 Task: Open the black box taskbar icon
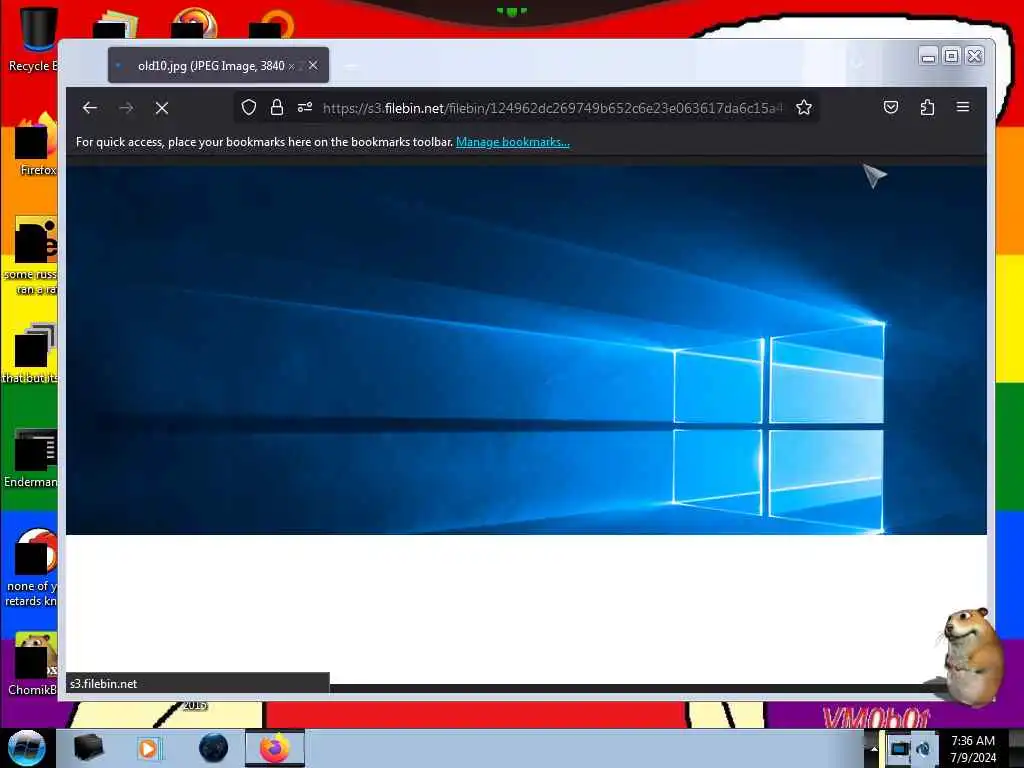(89, 748)
